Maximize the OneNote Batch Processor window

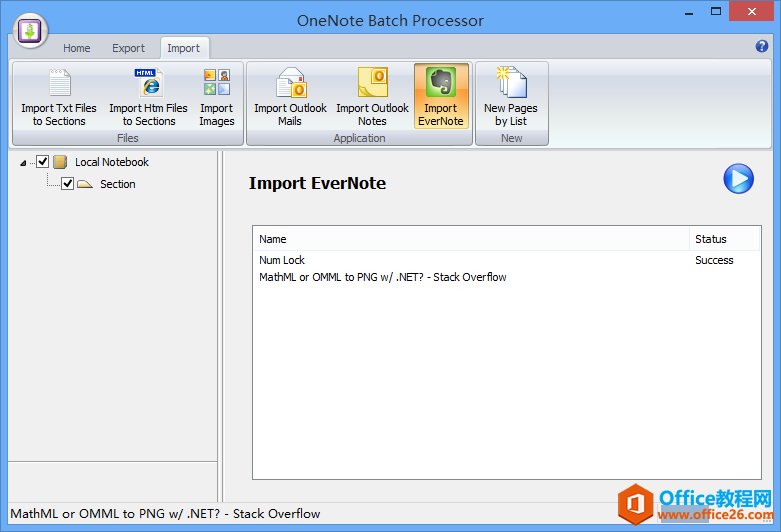tap(716, 12)
